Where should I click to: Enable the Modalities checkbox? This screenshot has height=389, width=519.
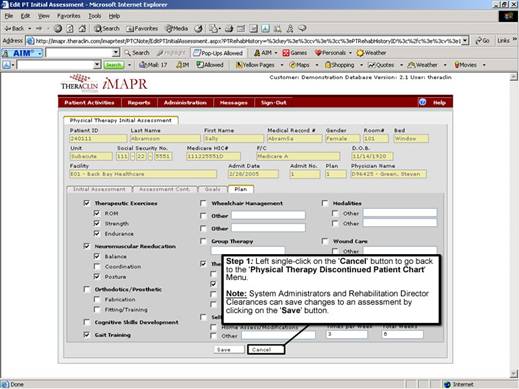coord(325,203)
